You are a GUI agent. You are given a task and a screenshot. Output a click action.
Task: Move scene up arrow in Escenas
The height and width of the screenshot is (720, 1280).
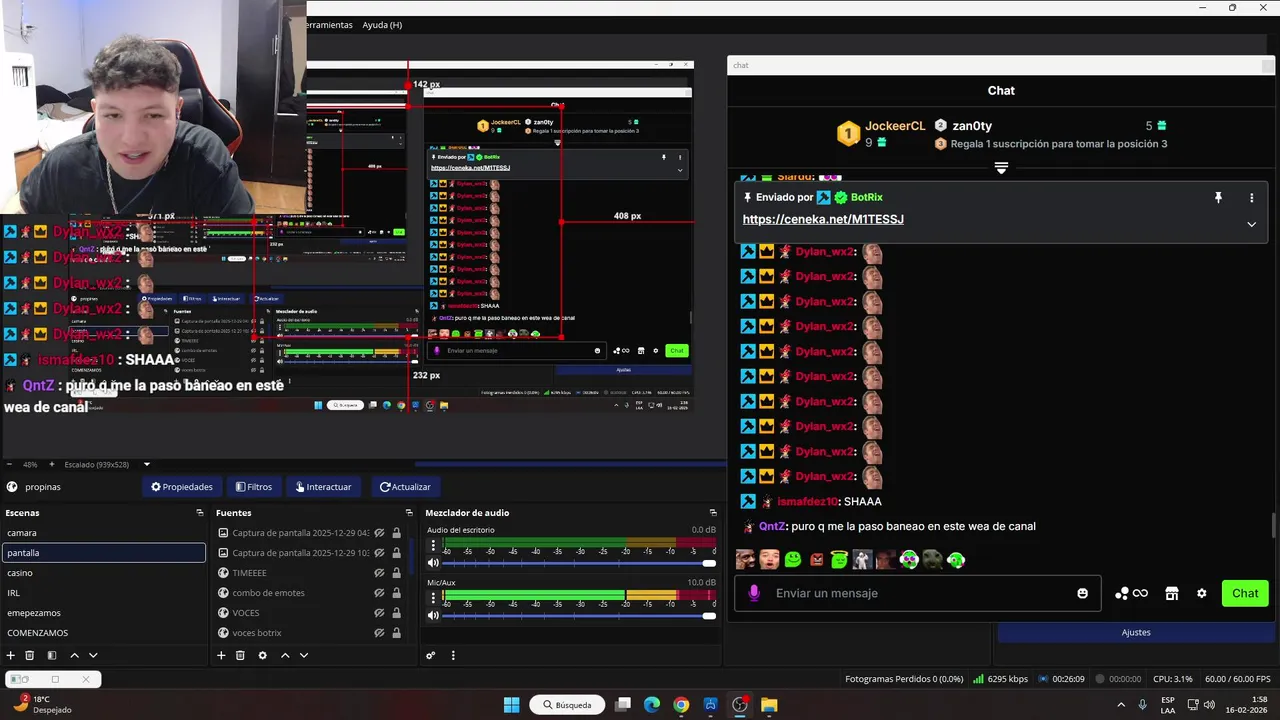[x=74, y=655]
